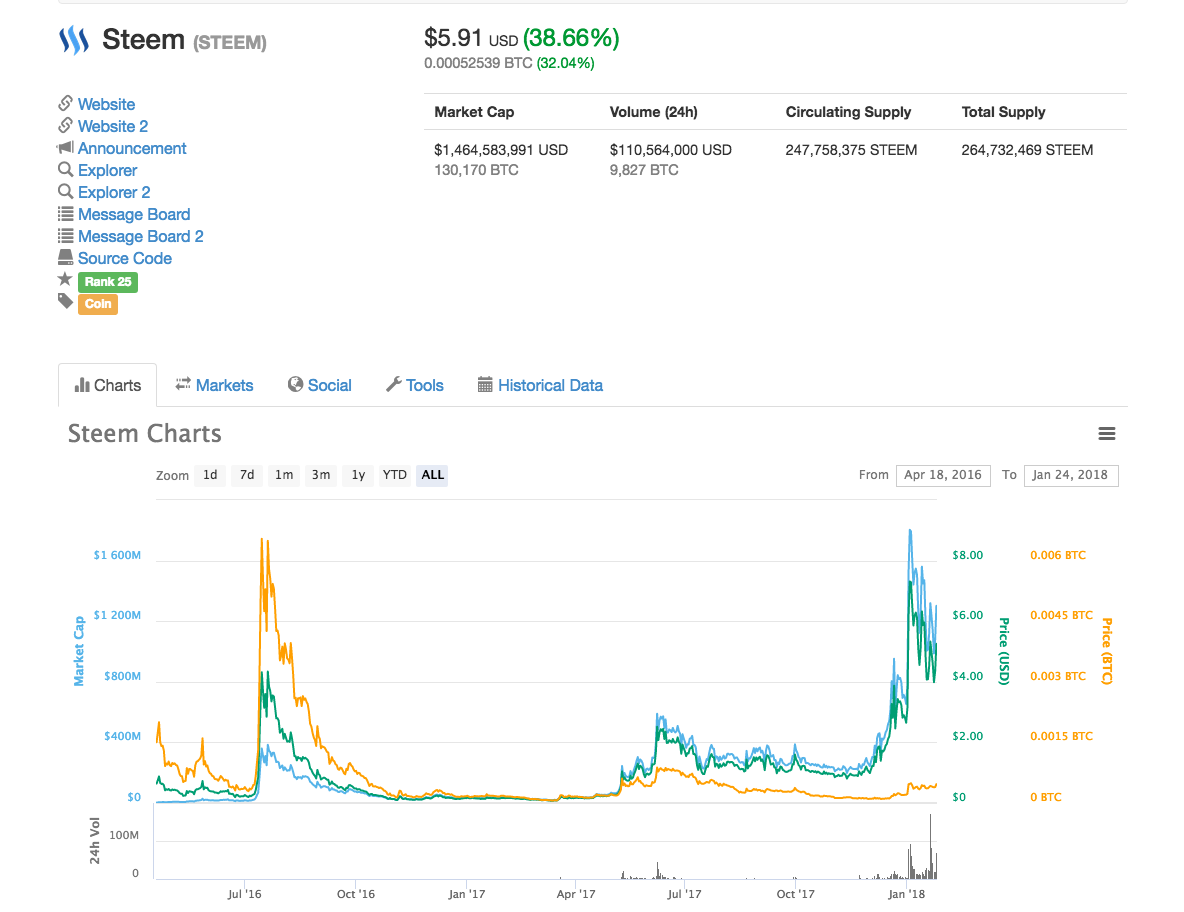Click the chain icon beside Website

click(x=66, y=103)
